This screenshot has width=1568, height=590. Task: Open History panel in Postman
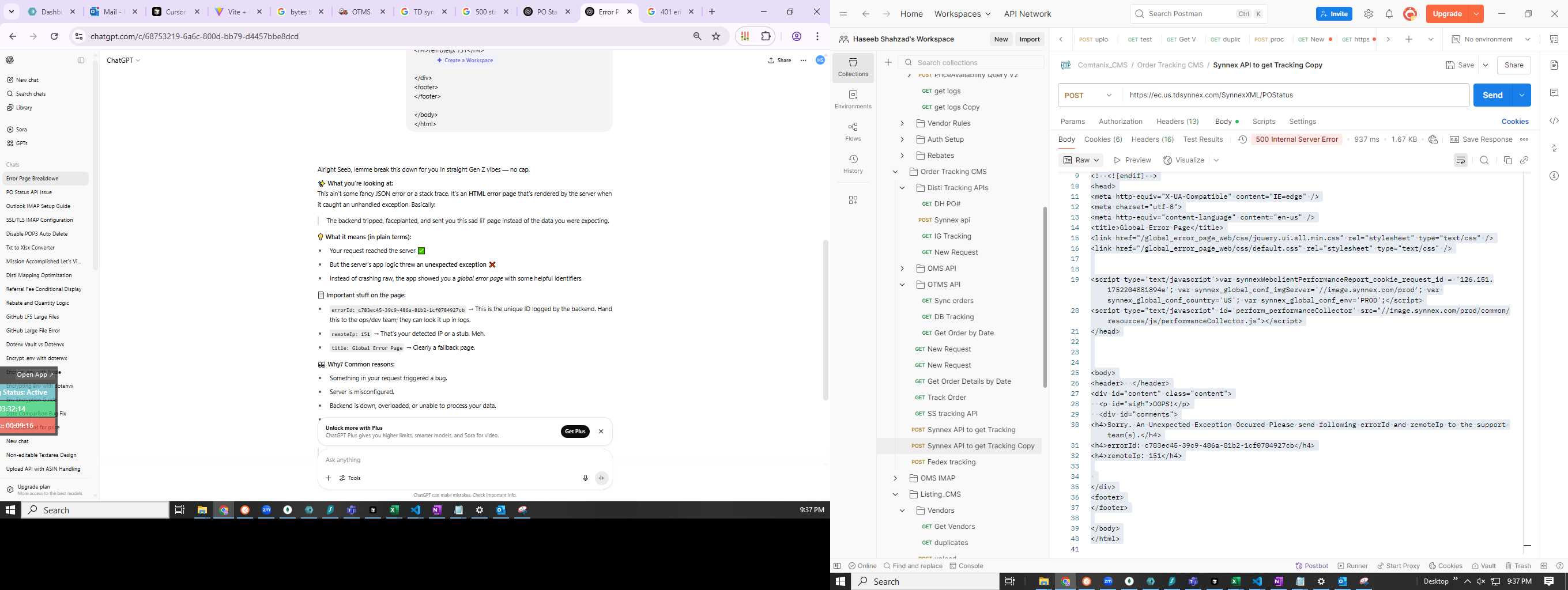[853, 164]
